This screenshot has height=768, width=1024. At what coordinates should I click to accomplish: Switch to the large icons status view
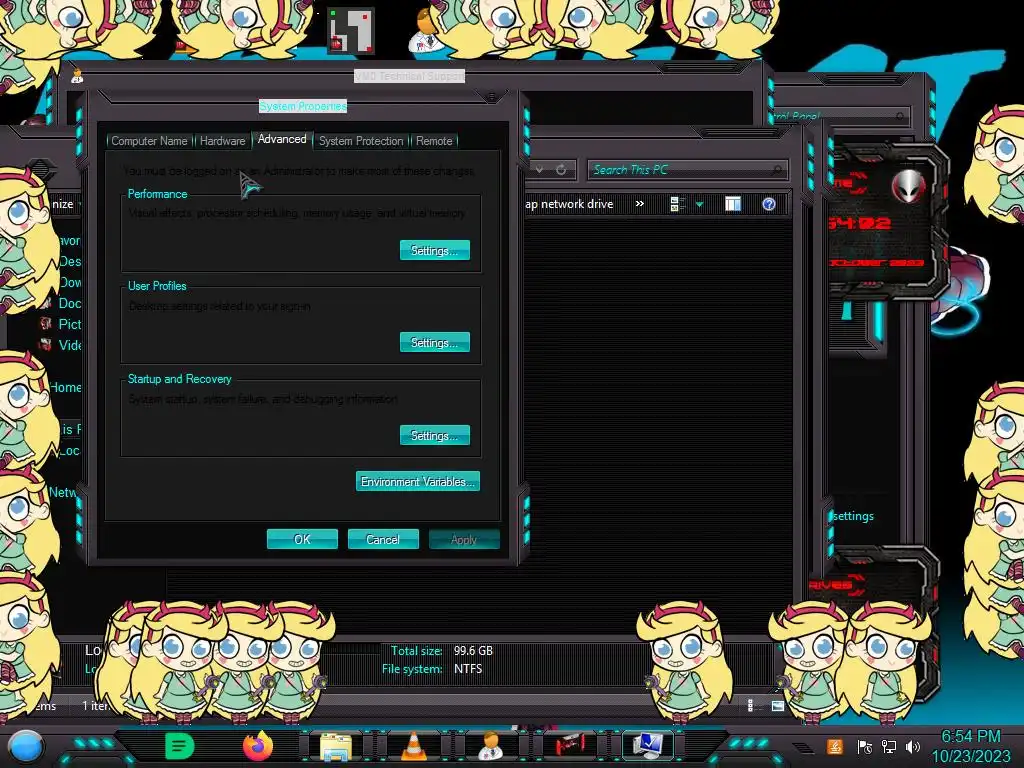(x=777, y=705)
